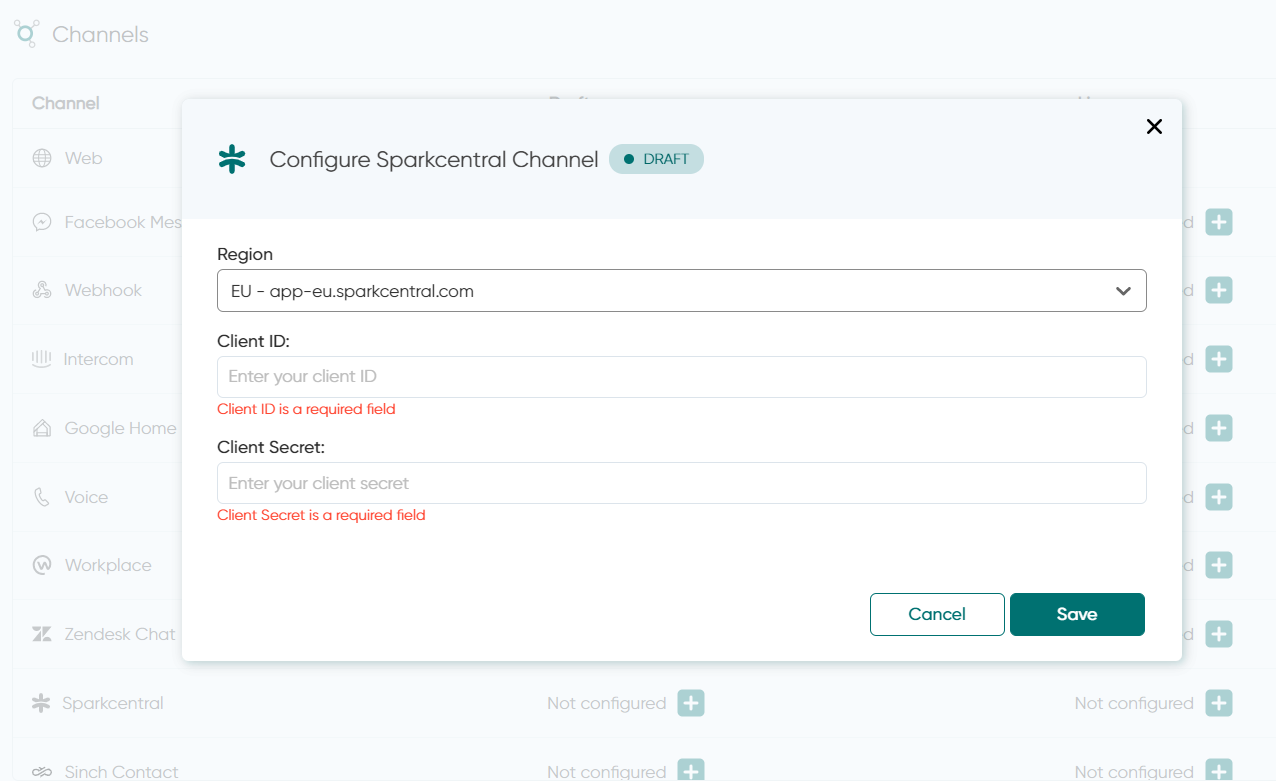This screenshot has height=781, width=1276.
Task: Click the Sinch Contact channel label
Action: [122, 772]
